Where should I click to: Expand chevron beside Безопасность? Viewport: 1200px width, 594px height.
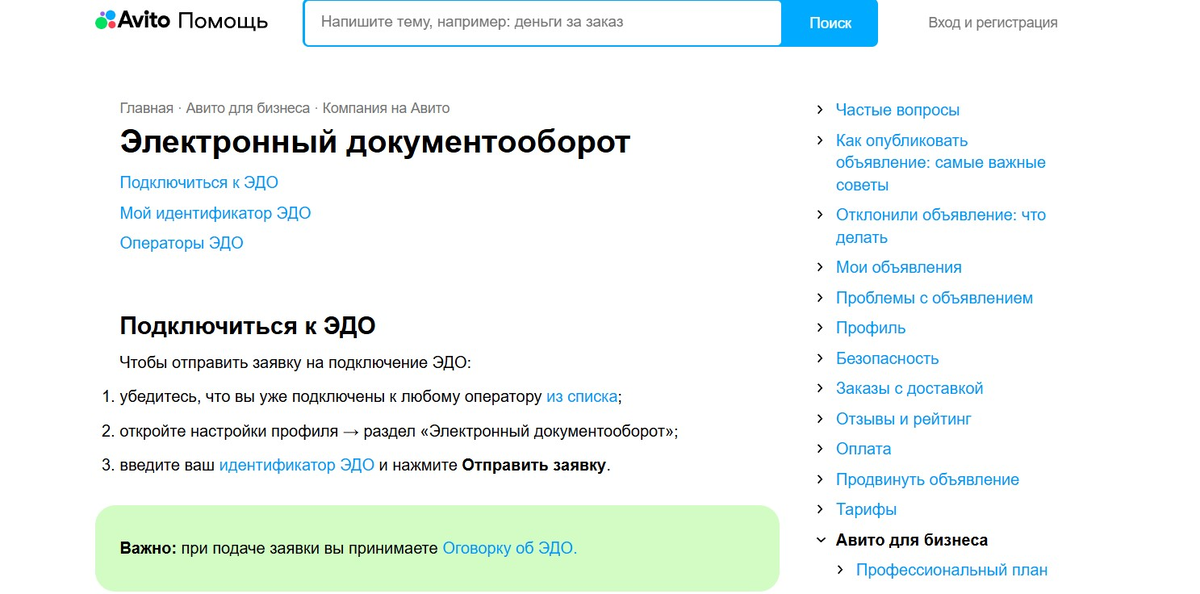(820, 358)
